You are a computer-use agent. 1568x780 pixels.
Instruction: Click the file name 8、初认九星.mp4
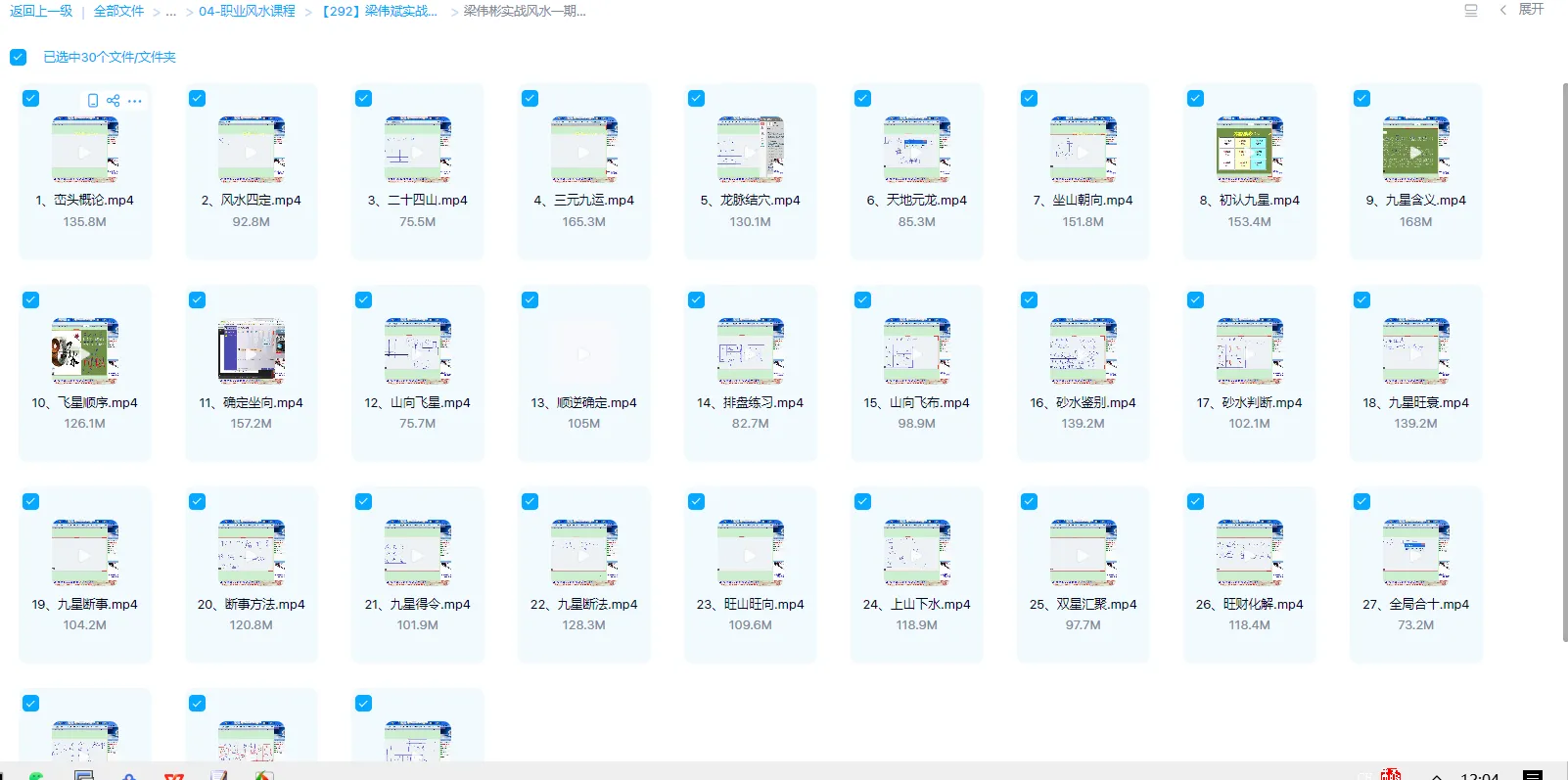click(x=1250, y=200)
